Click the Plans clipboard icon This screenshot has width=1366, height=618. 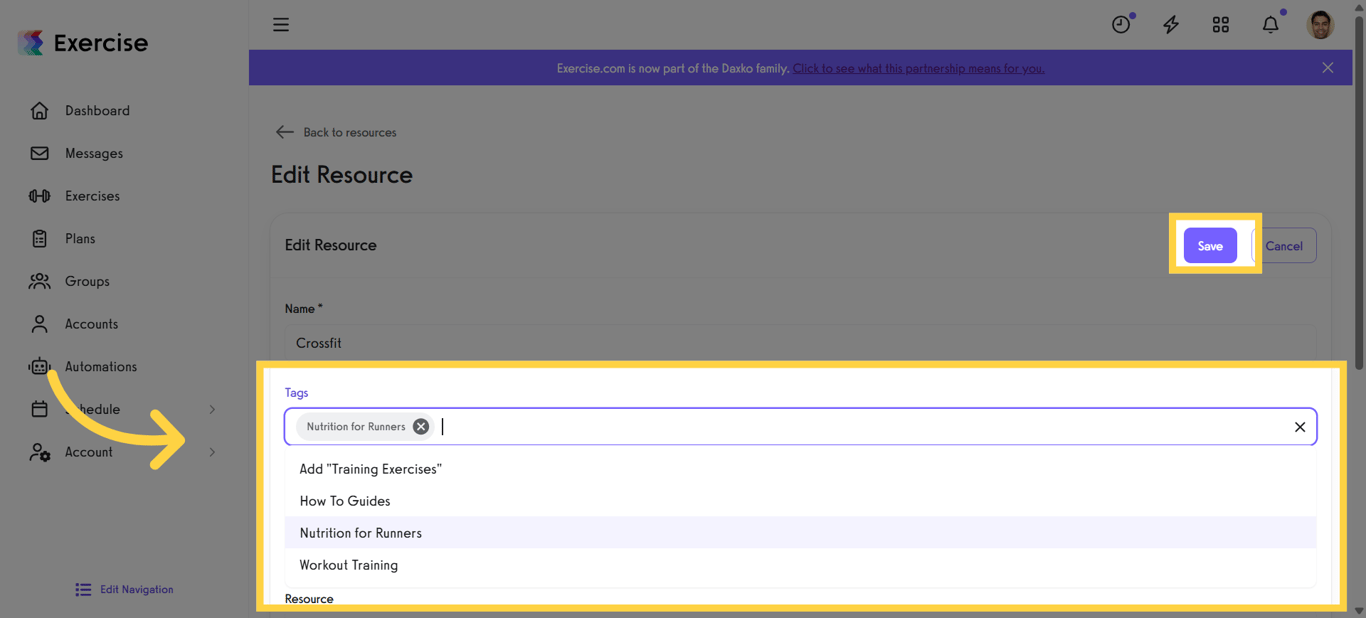(x=39, y=239)
